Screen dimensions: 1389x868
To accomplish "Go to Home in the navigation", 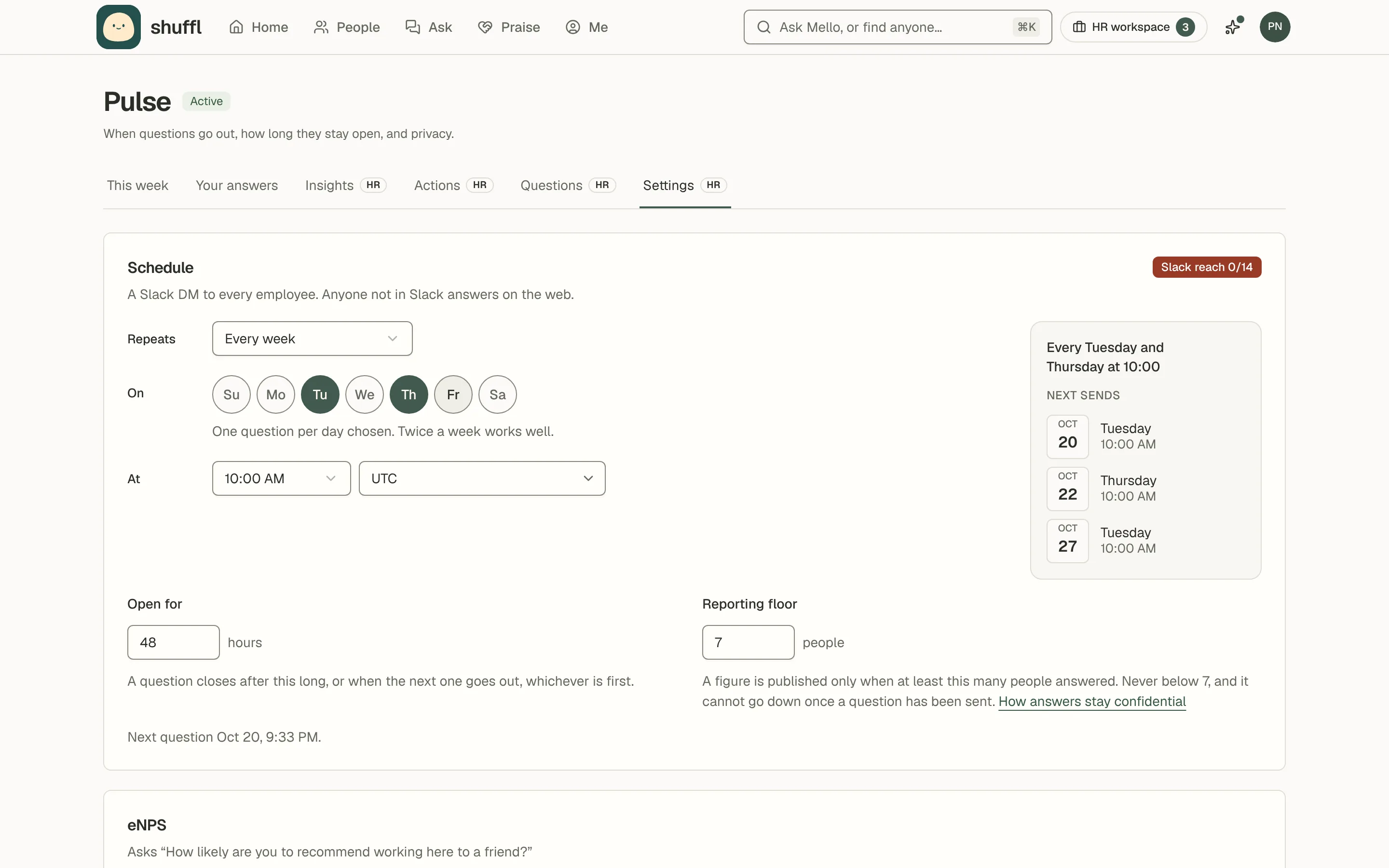I will (259, 27).
